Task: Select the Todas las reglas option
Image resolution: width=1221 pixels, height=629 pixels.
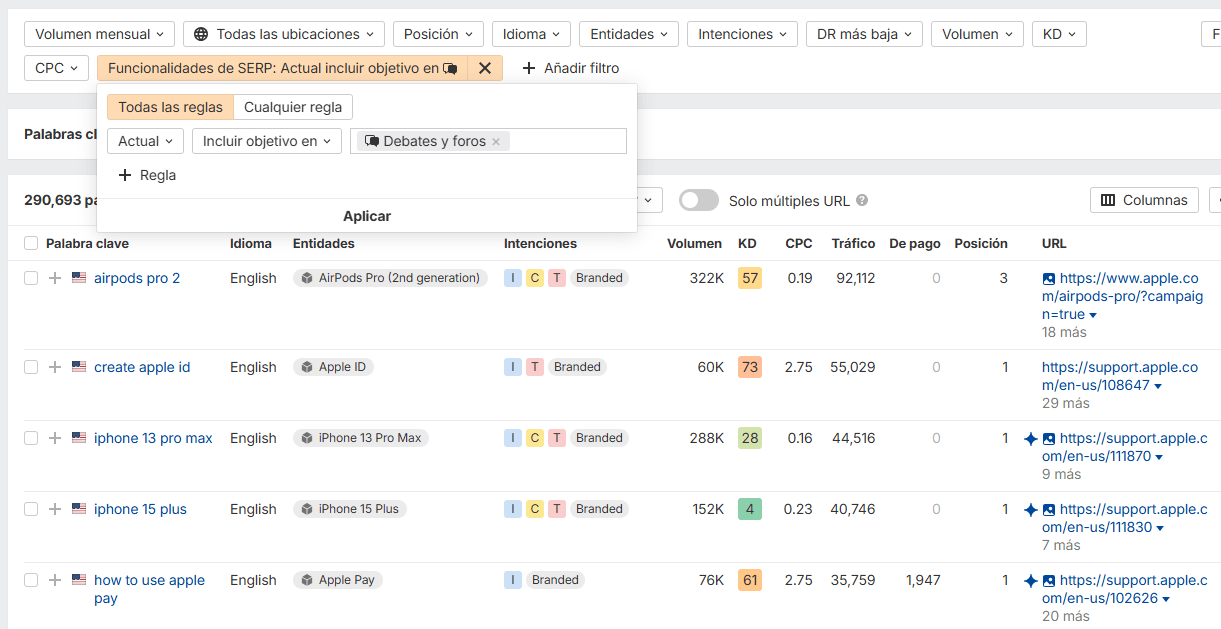Action: click(170, 107)
